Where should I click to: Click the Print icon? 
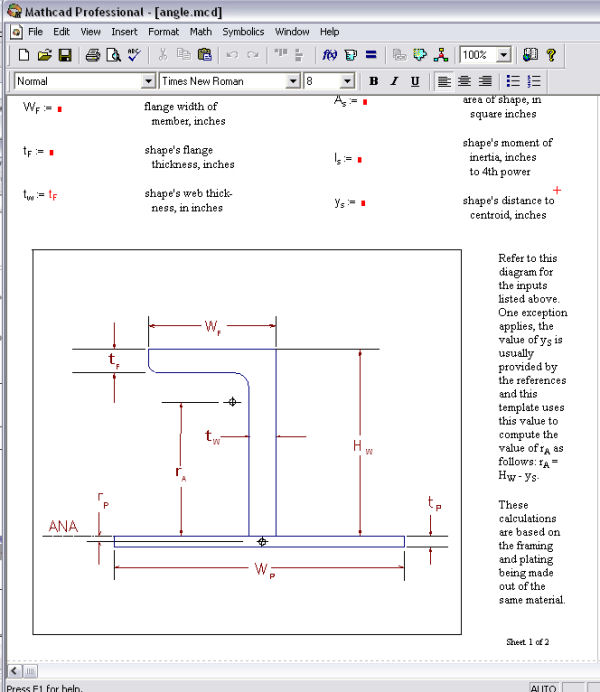(x=92, y=55)
